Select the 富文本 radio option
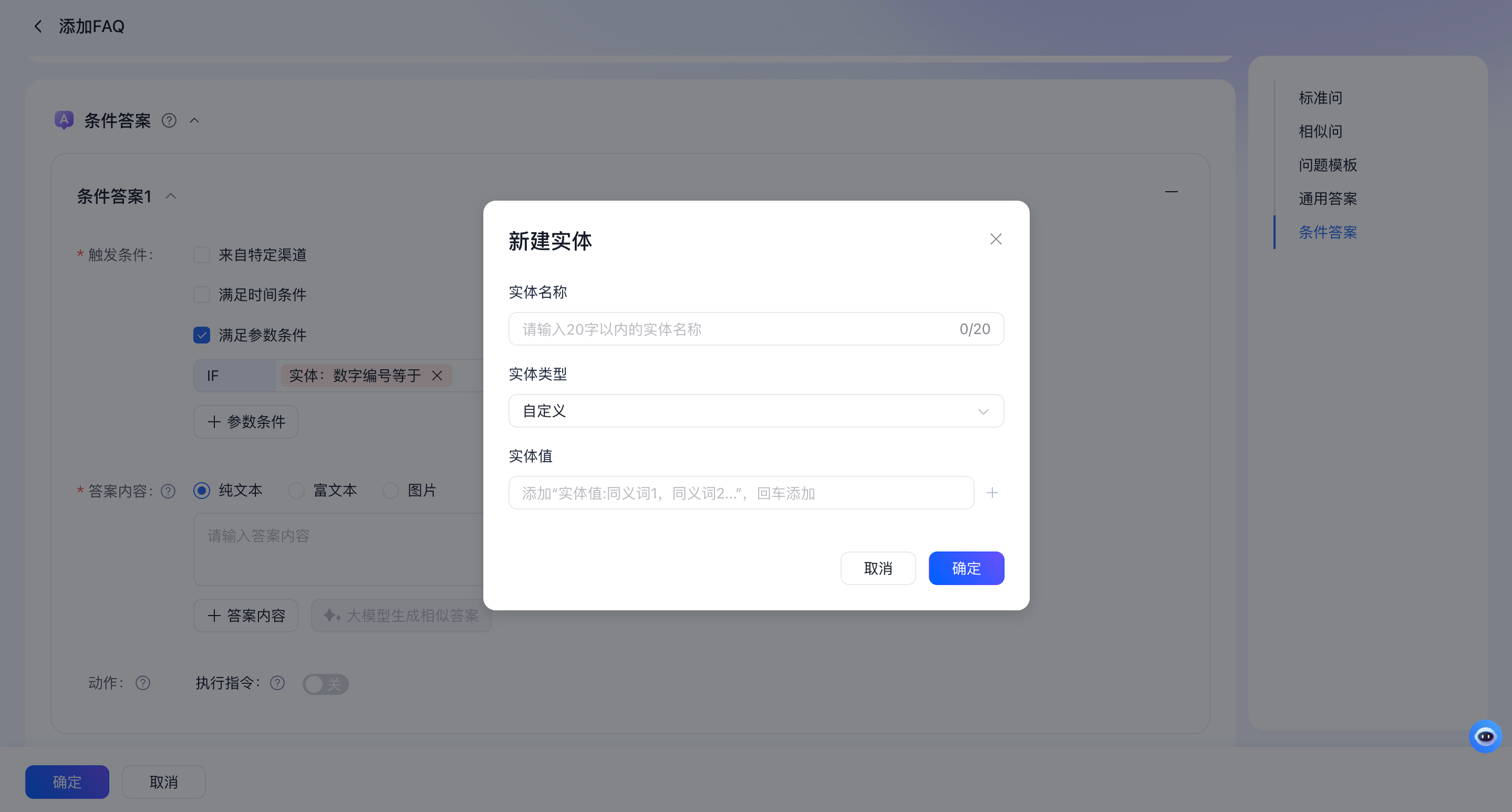Screen dimensions: 1512x812 [x=296, y=491]
